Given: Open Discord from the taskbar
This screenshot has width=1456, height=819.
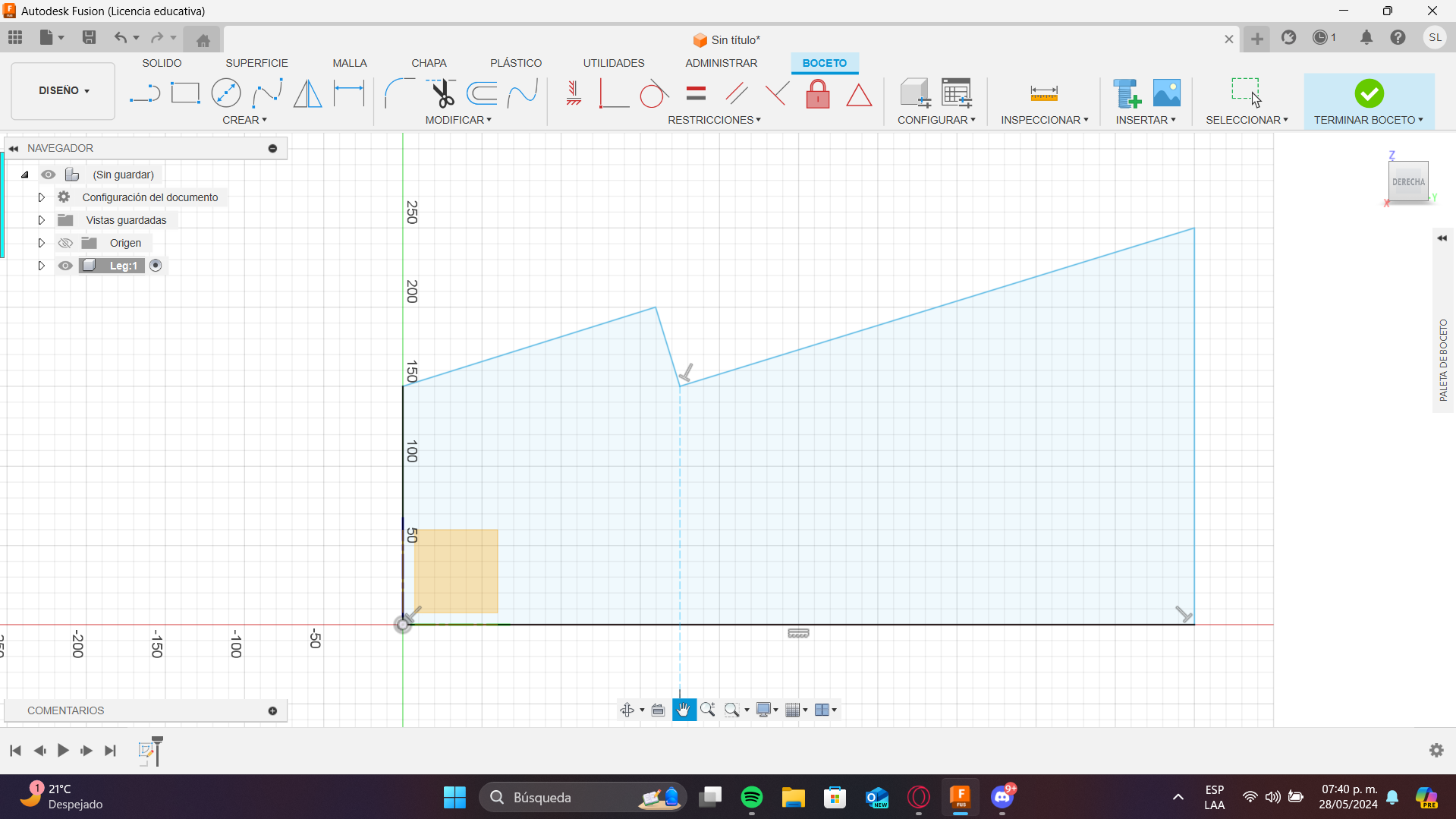Looking at the screenshot, I should [x=1002, y=797].
